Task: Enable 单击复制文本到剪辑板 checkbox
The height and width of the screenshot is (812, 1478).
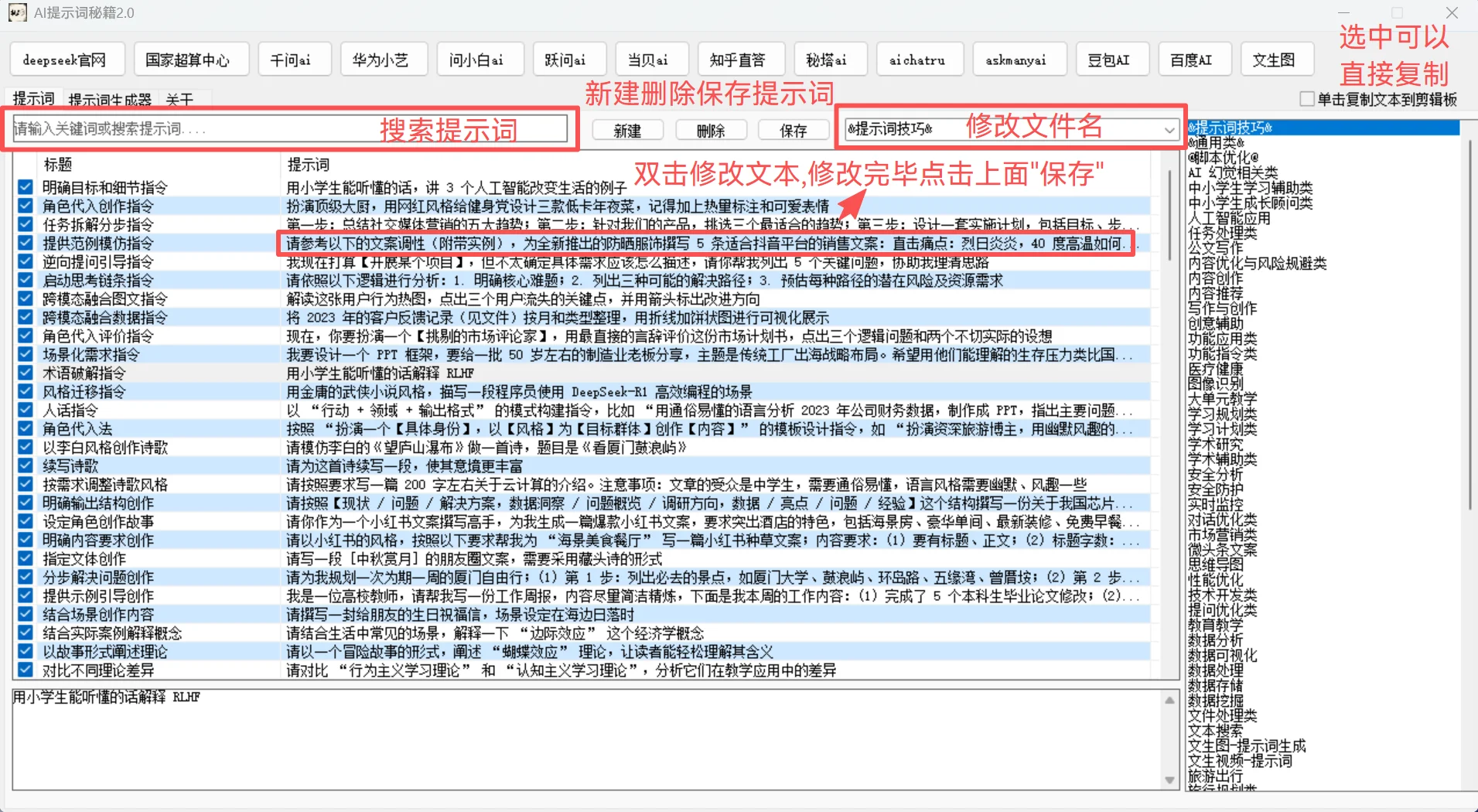Action: click(1307, 99)
